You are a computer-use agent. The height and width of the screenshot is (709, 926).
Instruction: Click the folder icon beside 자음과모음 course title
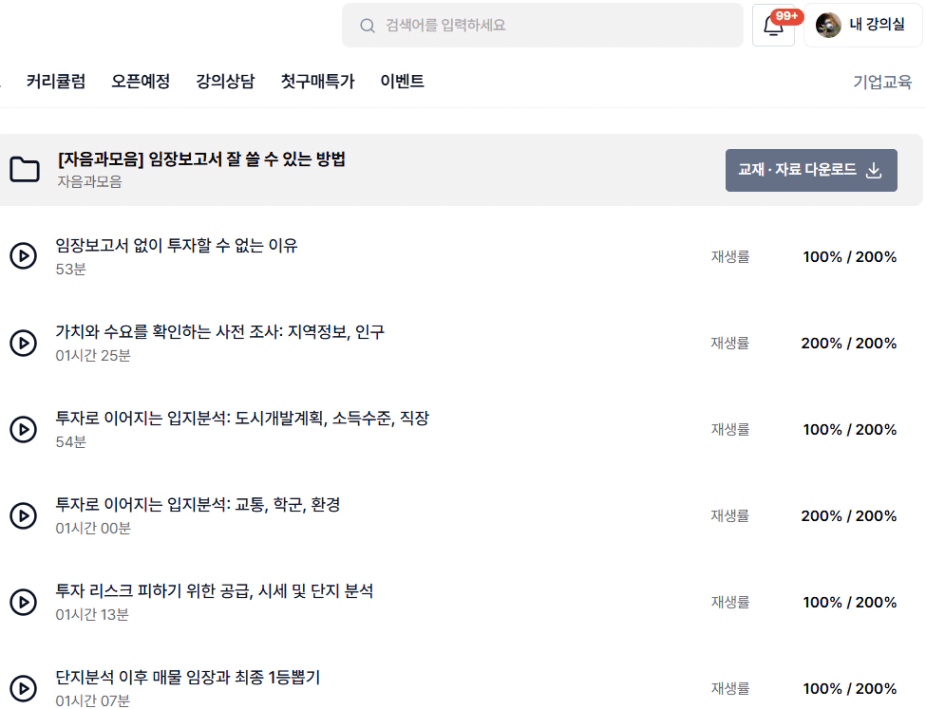tap(25, 170)
